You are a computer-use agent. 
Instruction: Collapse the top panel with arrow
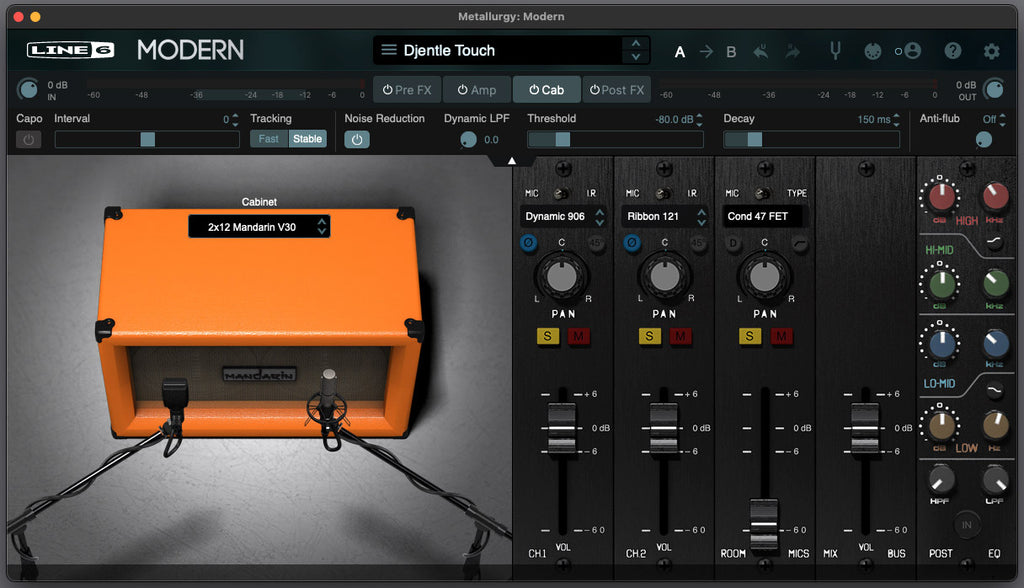coord(512,161)
